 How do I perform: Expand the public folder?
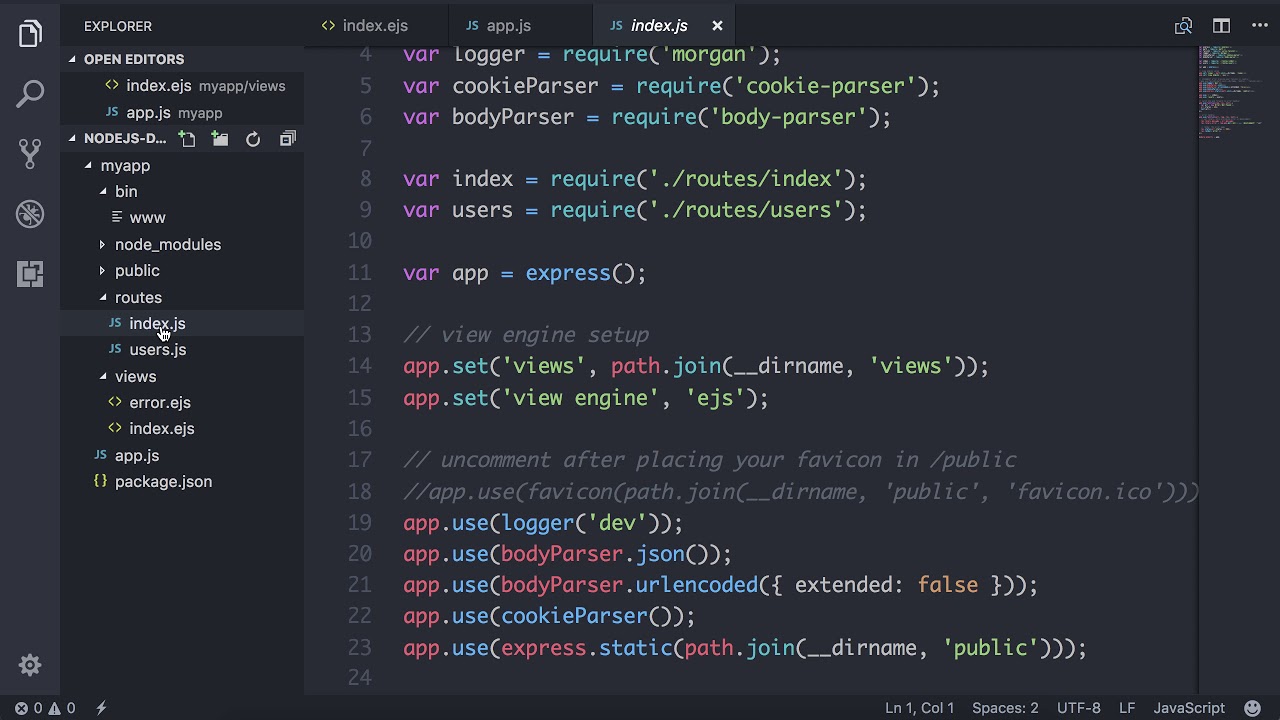(137, 270)
